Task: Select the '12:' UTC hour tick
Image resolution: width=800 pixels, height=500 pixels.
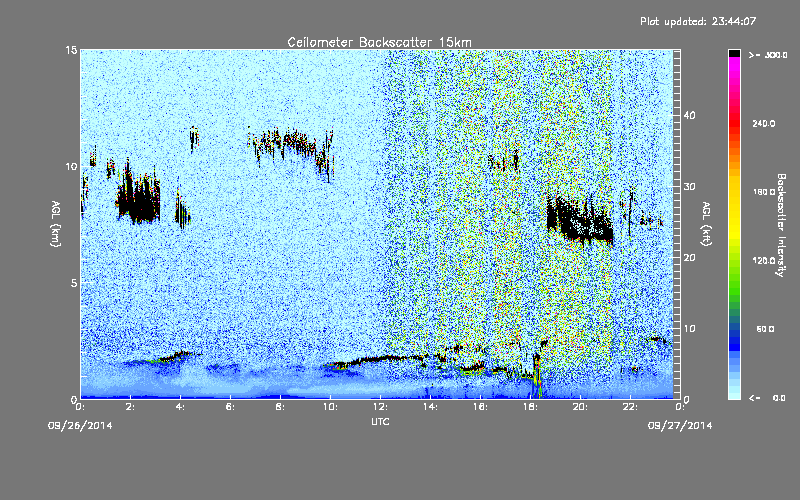Action: [380, 407]
